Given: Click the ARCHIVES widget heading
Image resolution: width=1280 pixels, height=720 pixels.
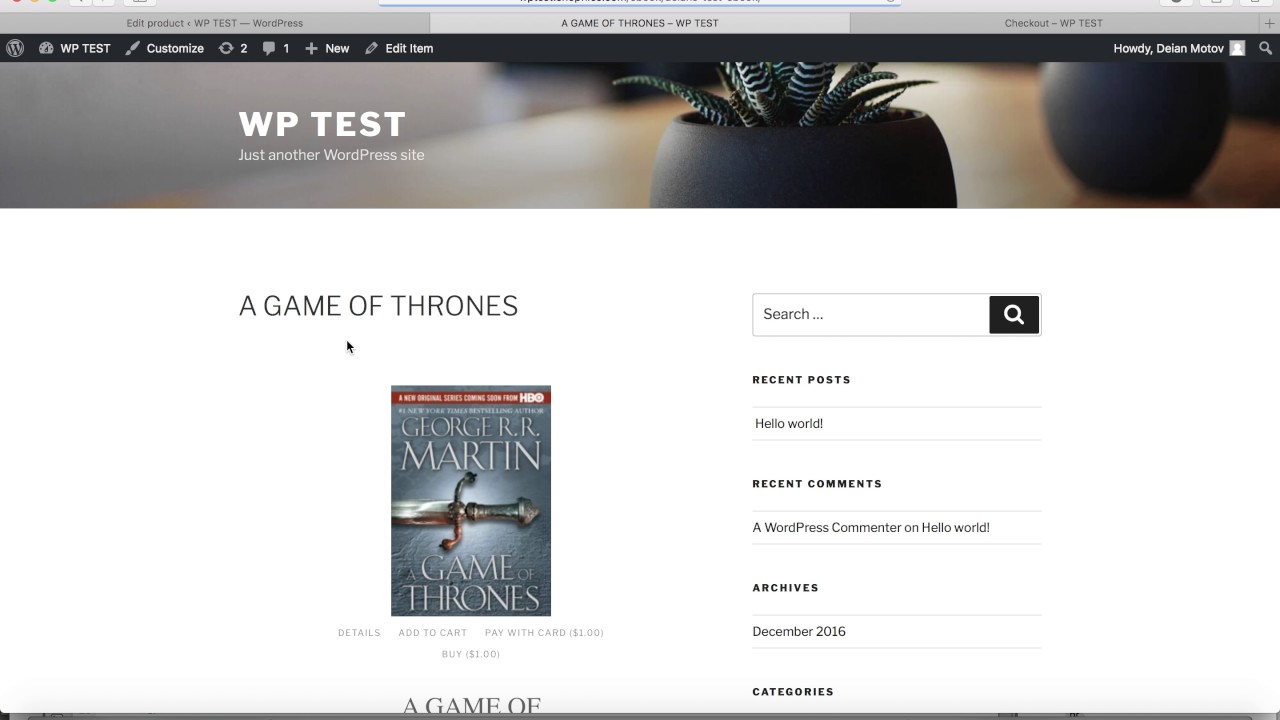Looking at the screenshot, I should pos(785,588).
